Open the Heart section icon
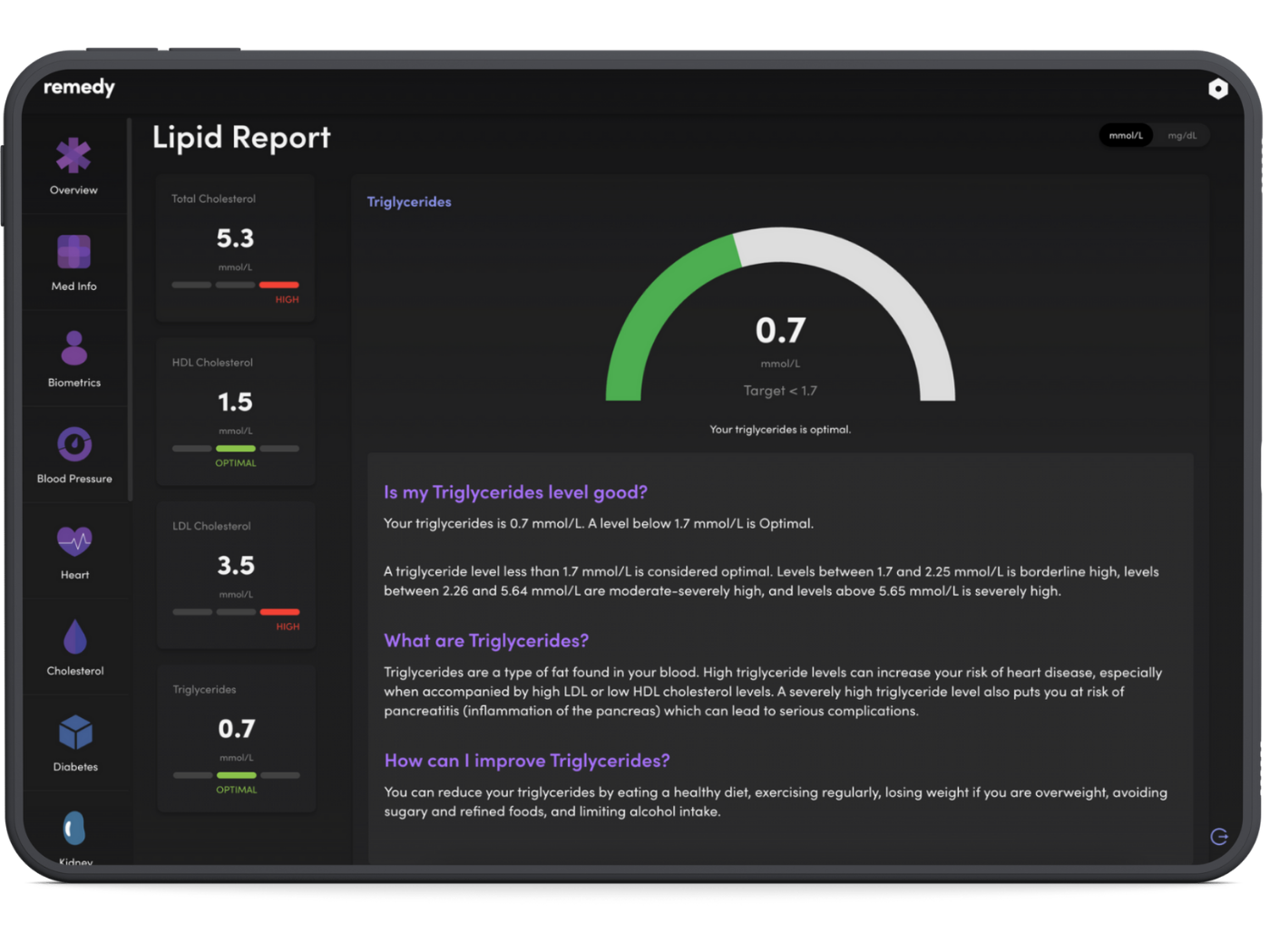This screenshot has width=1270, height=952. [x=74, y=541]
